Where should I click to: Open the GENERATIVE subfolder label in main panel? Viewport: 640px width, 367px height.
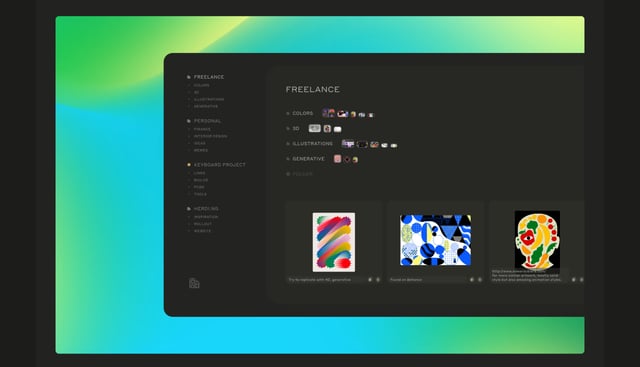click(309, 159)
